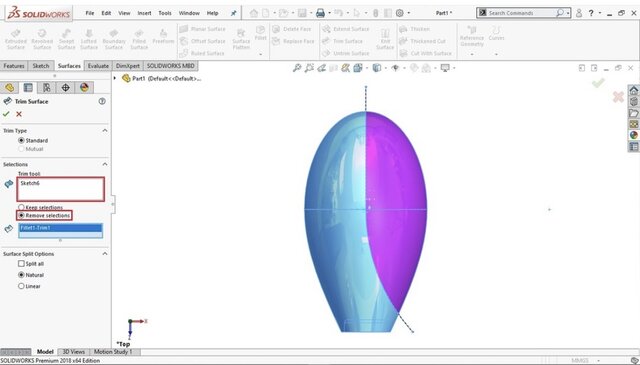Image resolution: width=640 pixels, height=365 pixels.
Task: Click the Zoom to Fit view icon
Action: tap(297, 68)
